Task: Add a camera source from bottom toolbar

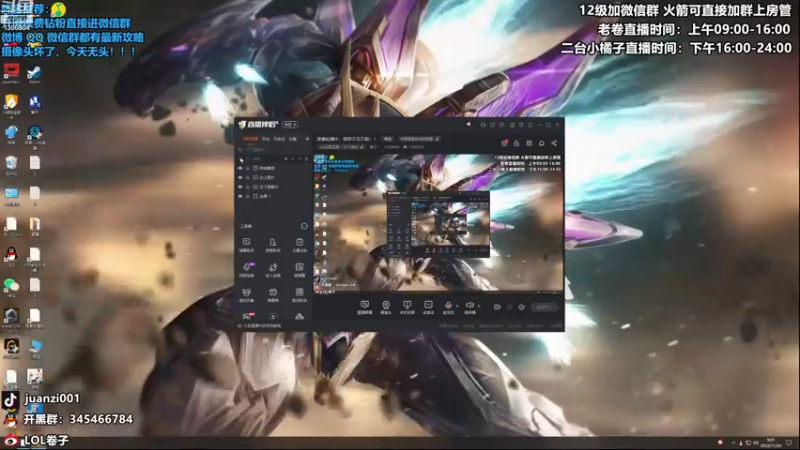Action: [386, 307]
